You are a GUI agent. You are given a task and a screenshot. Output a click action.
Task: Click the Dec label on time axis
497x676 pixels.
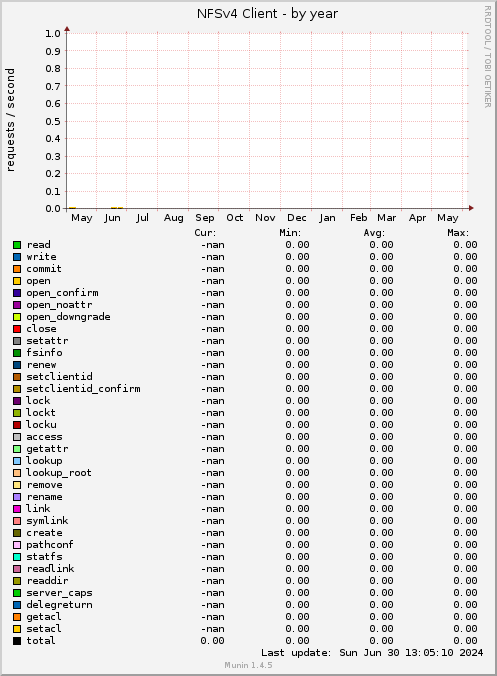(297, 218)
